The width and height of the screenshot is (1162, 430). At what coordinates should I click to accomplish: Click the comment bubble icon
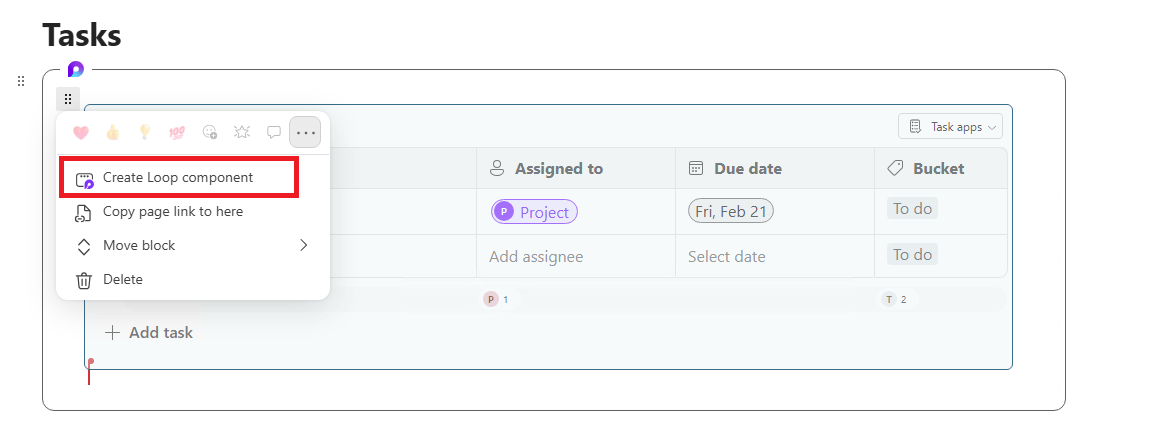(x=273, y=132)
